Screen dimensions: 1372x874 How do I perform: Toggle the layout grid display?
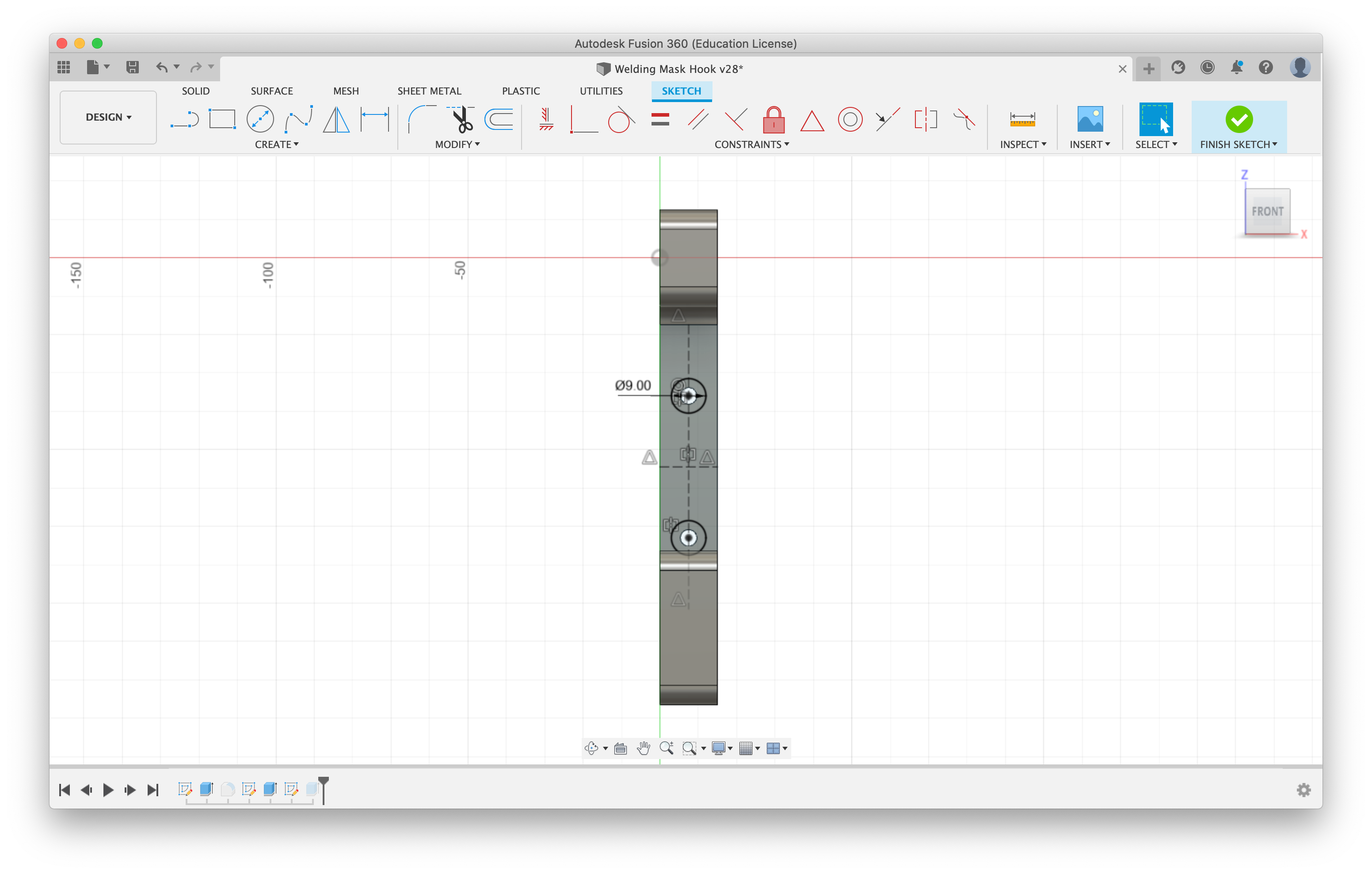click(x=747, y=748)
